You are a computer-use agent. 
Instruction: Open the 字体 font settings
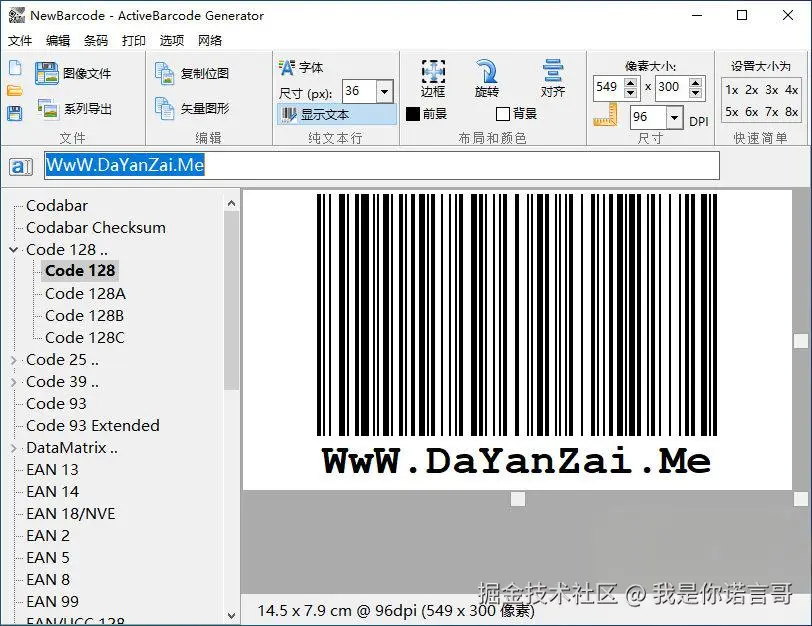click(x=301, y=67)
